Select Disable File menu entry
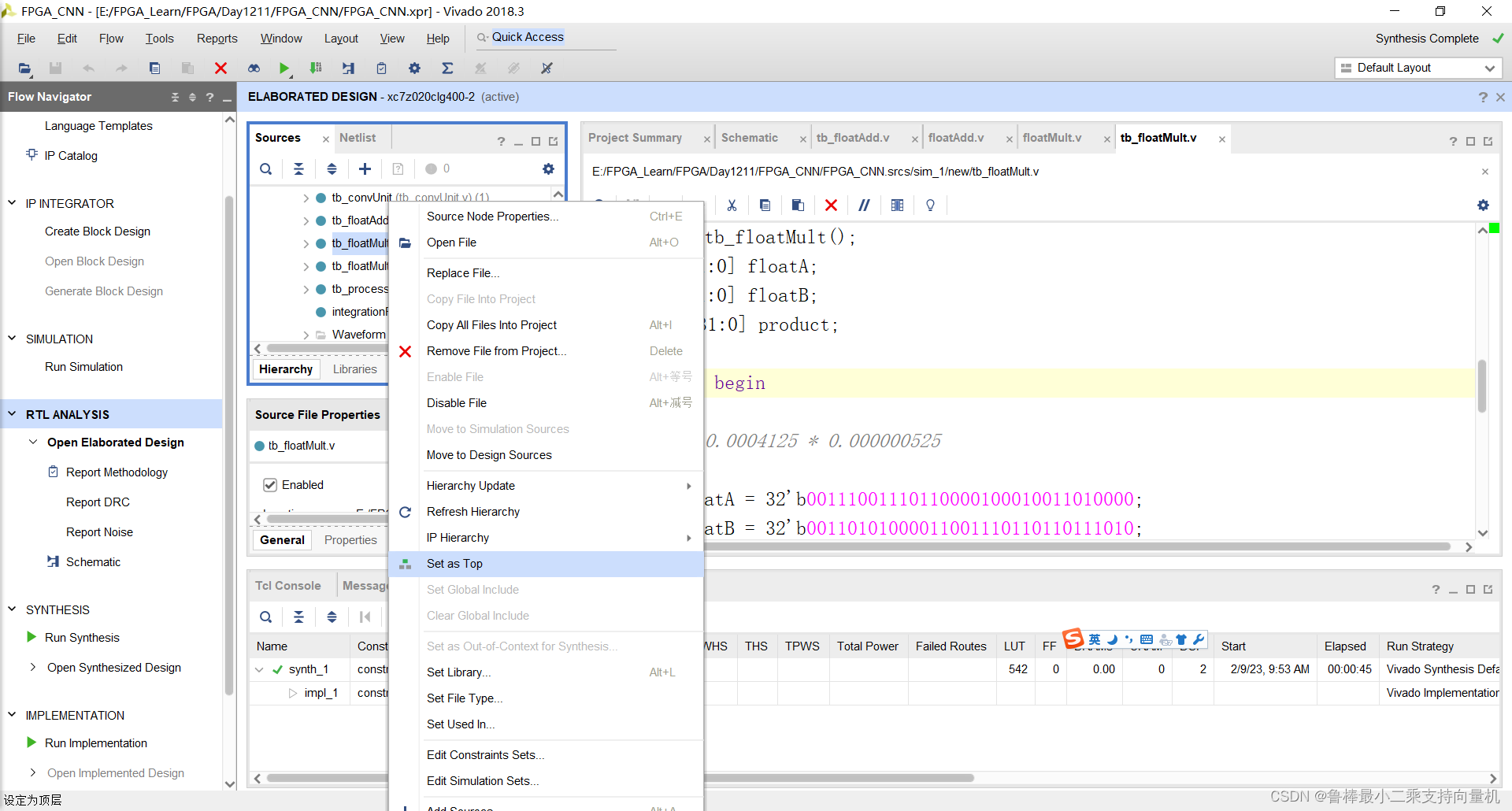 click(546, 403)
